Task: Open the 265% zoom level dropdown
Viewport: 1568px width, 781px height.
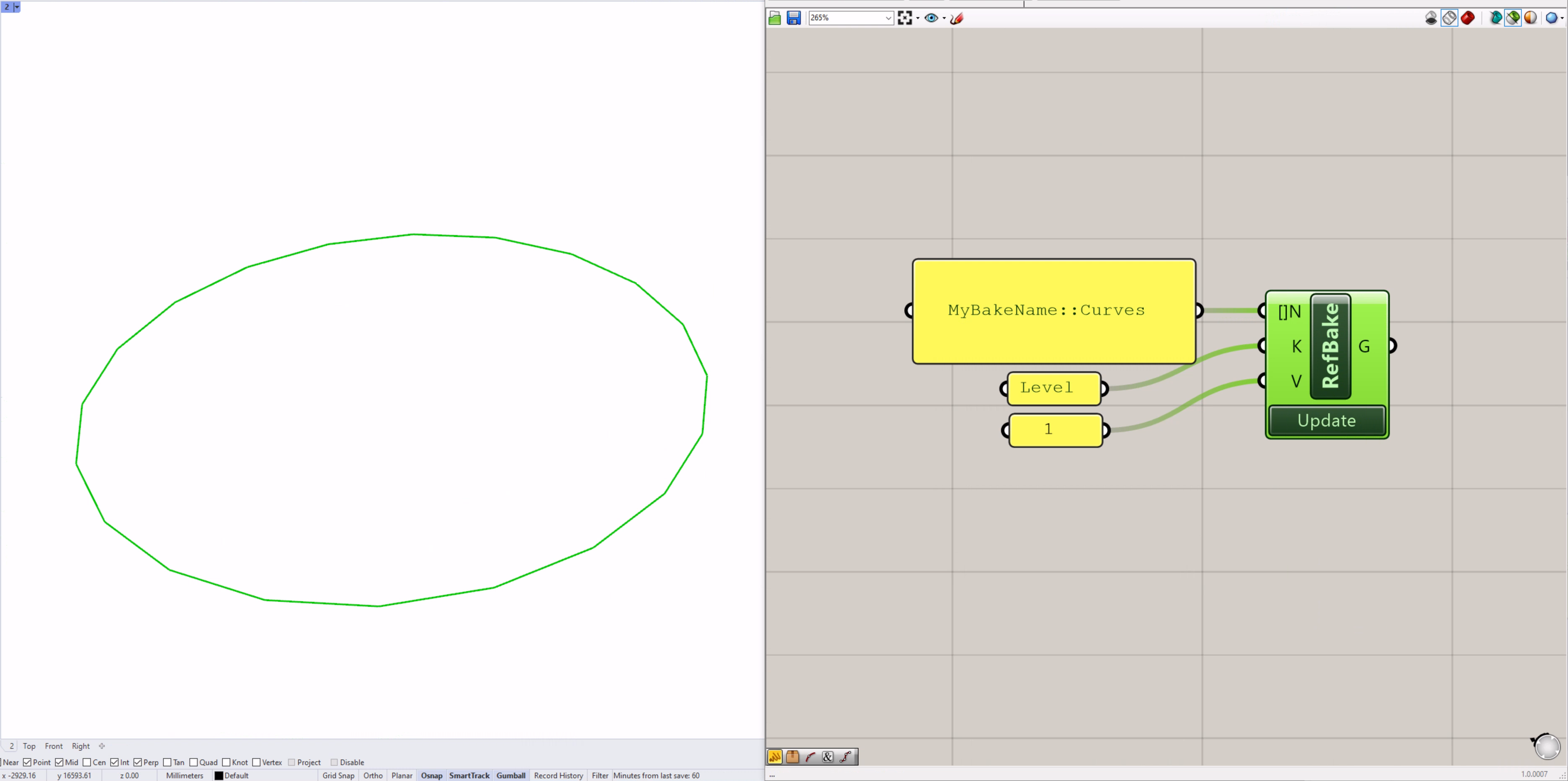Action: tap(888, 18)
